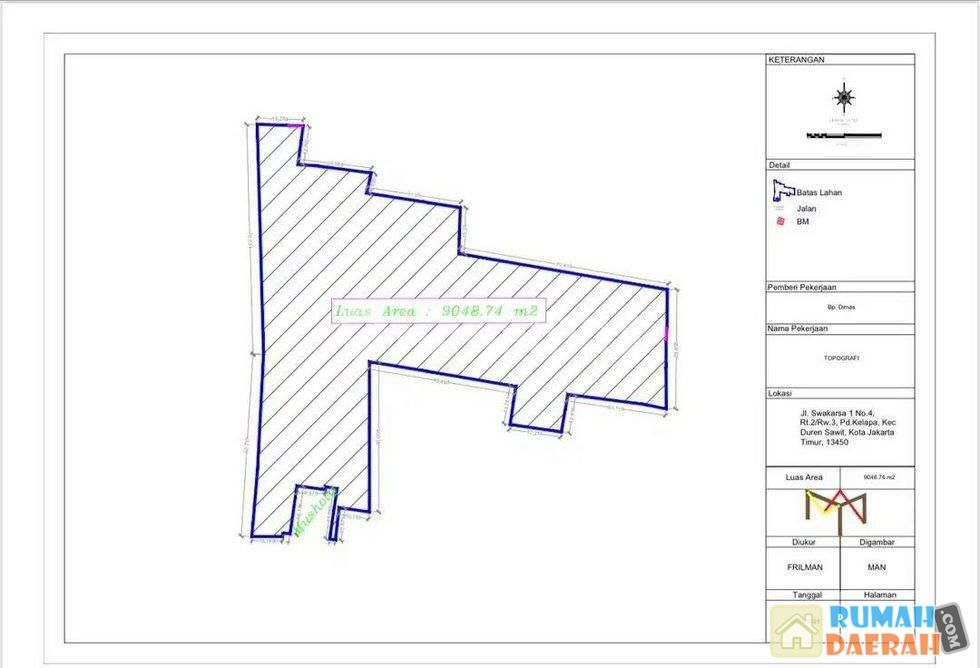This screenshot has height=668, width=980.
Task: Click the Jalan legend symbol
Action: click(780, 208)
